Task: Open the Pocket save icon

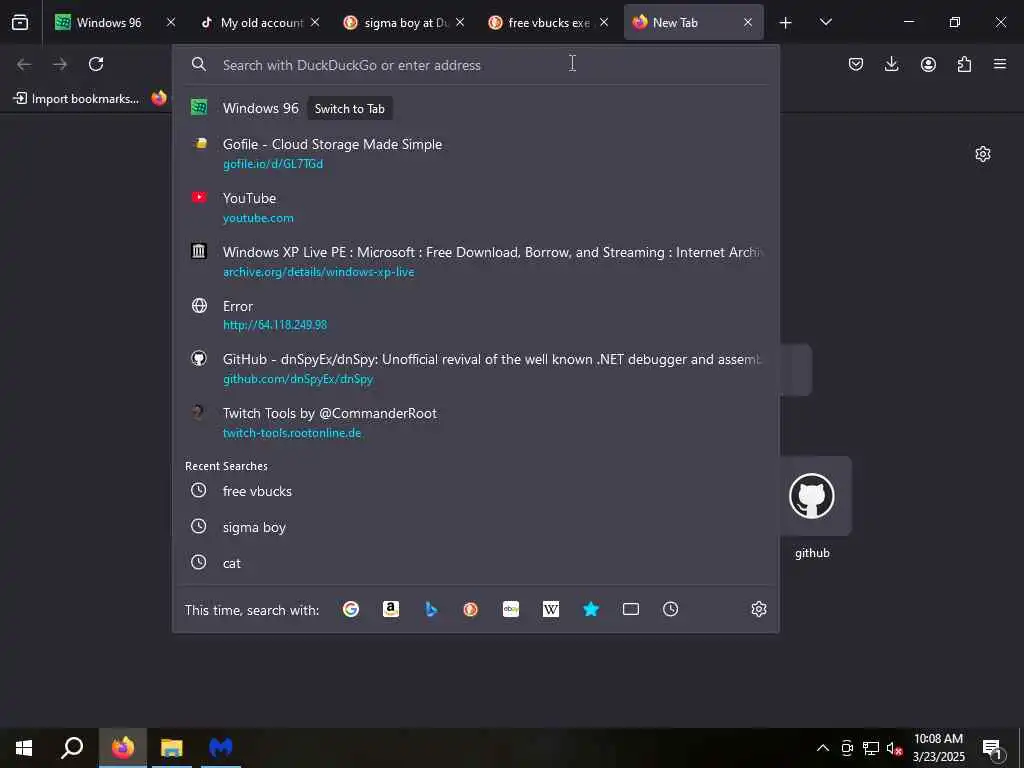Action: (x=856, y=64)
